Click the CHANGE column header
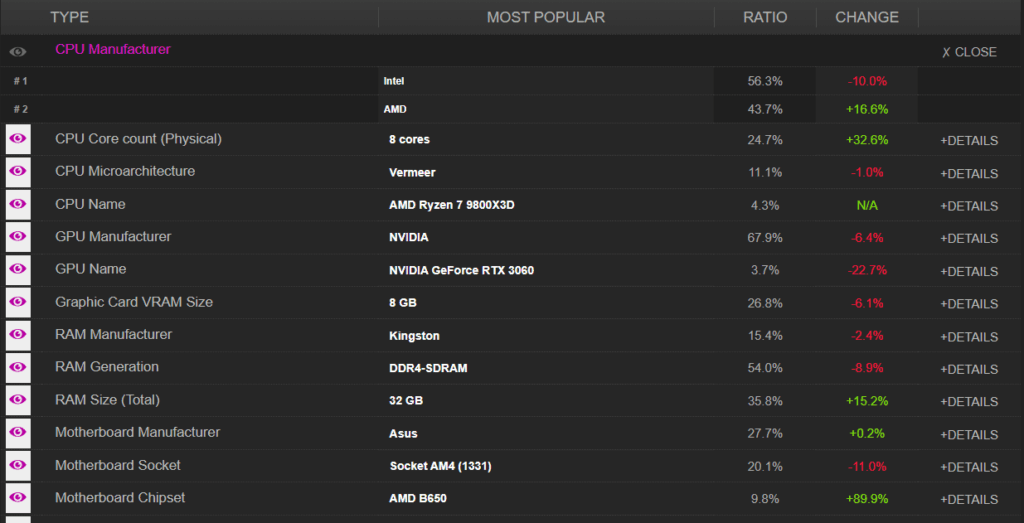This screenshot has height=523, width=1024. coord(867,17)
